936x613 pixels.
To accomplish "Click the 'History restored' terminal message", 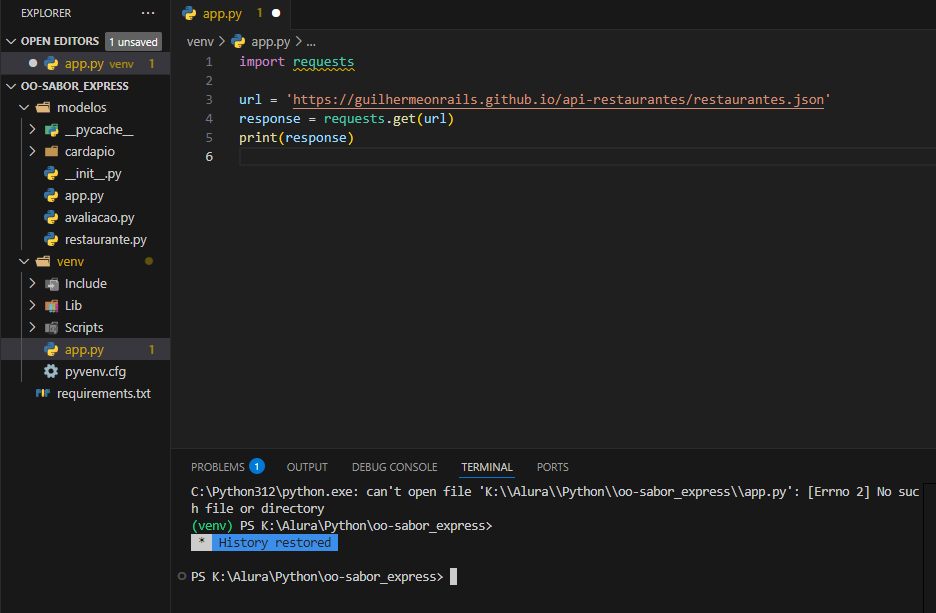I will pos(275,543).
